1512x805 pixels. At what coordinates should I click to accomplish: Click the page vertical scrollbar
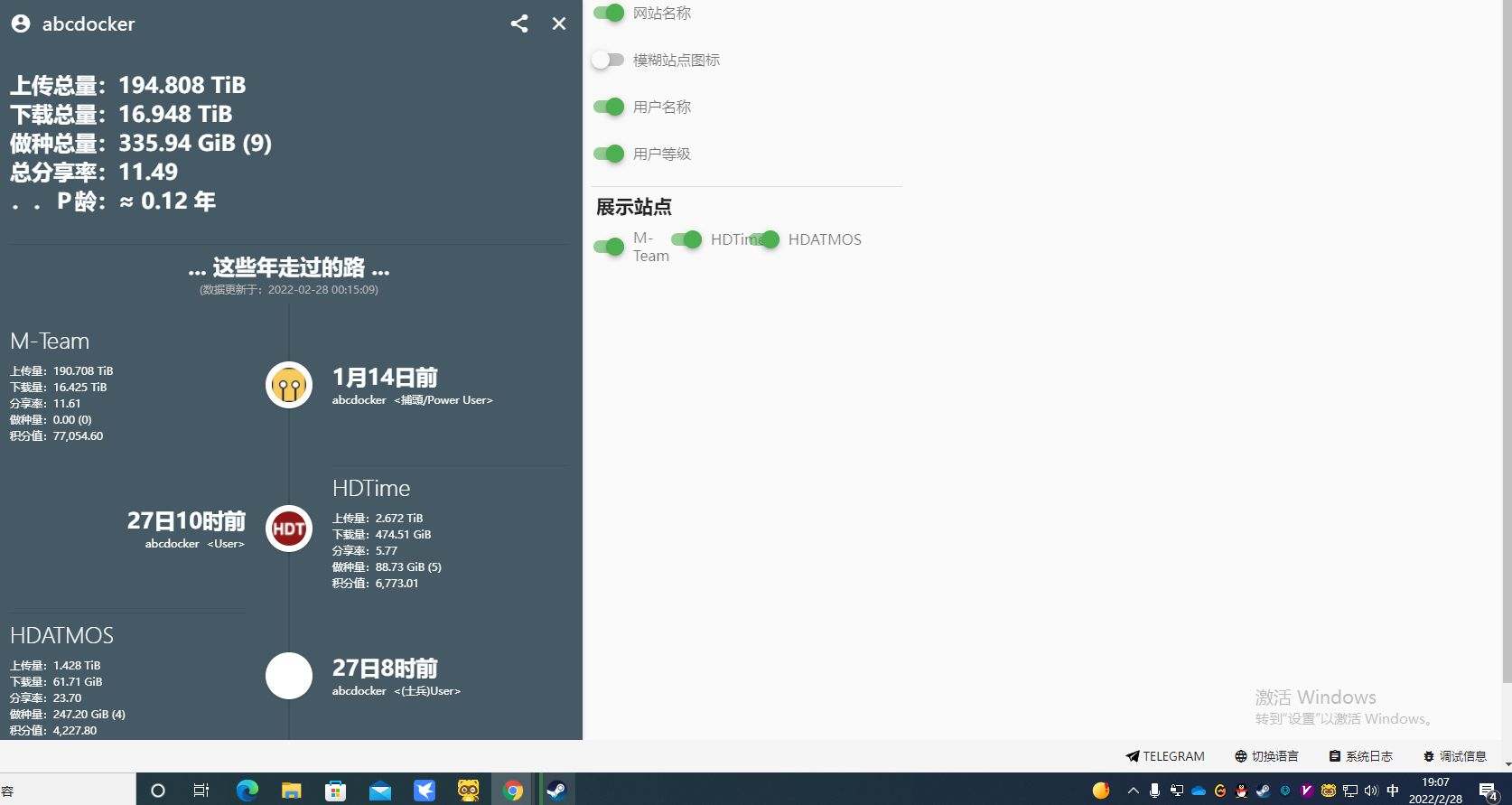(x=1507, y=342)
